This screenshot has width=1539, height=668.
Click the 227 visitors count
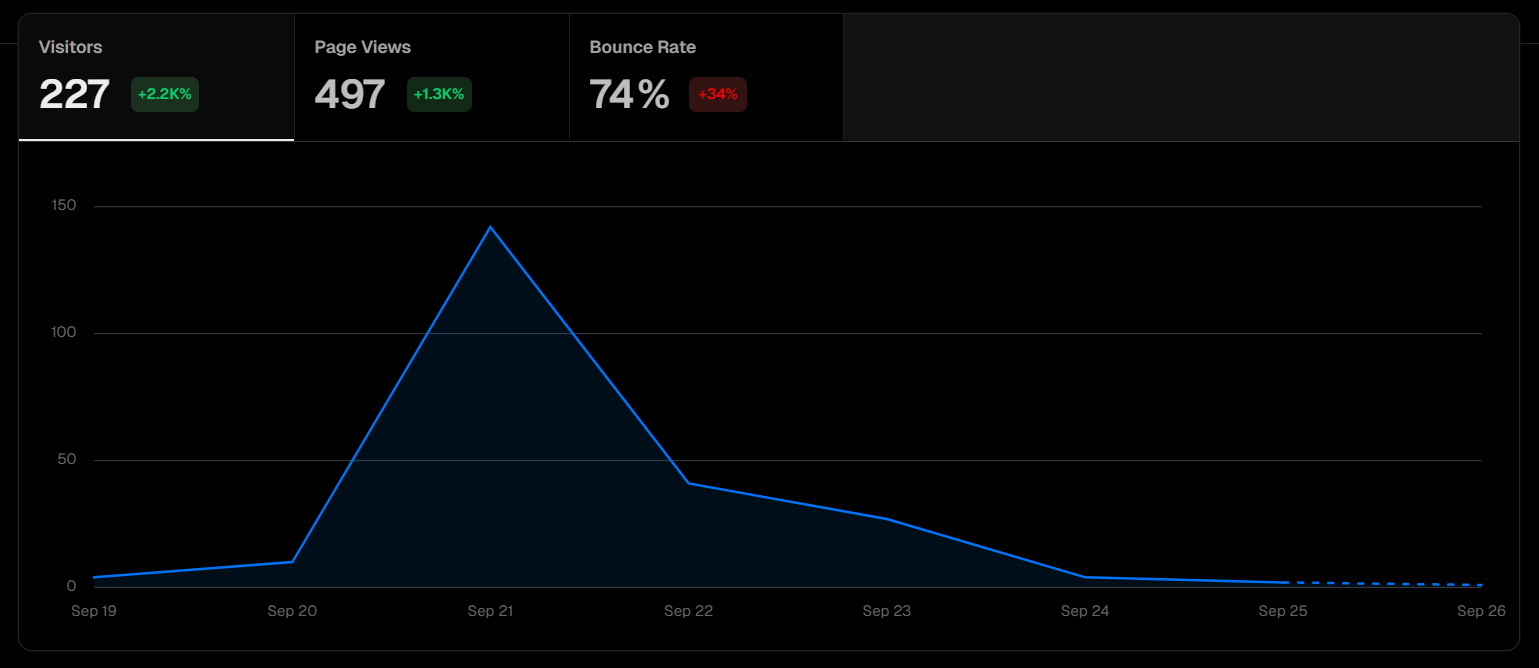click(74, 94)
